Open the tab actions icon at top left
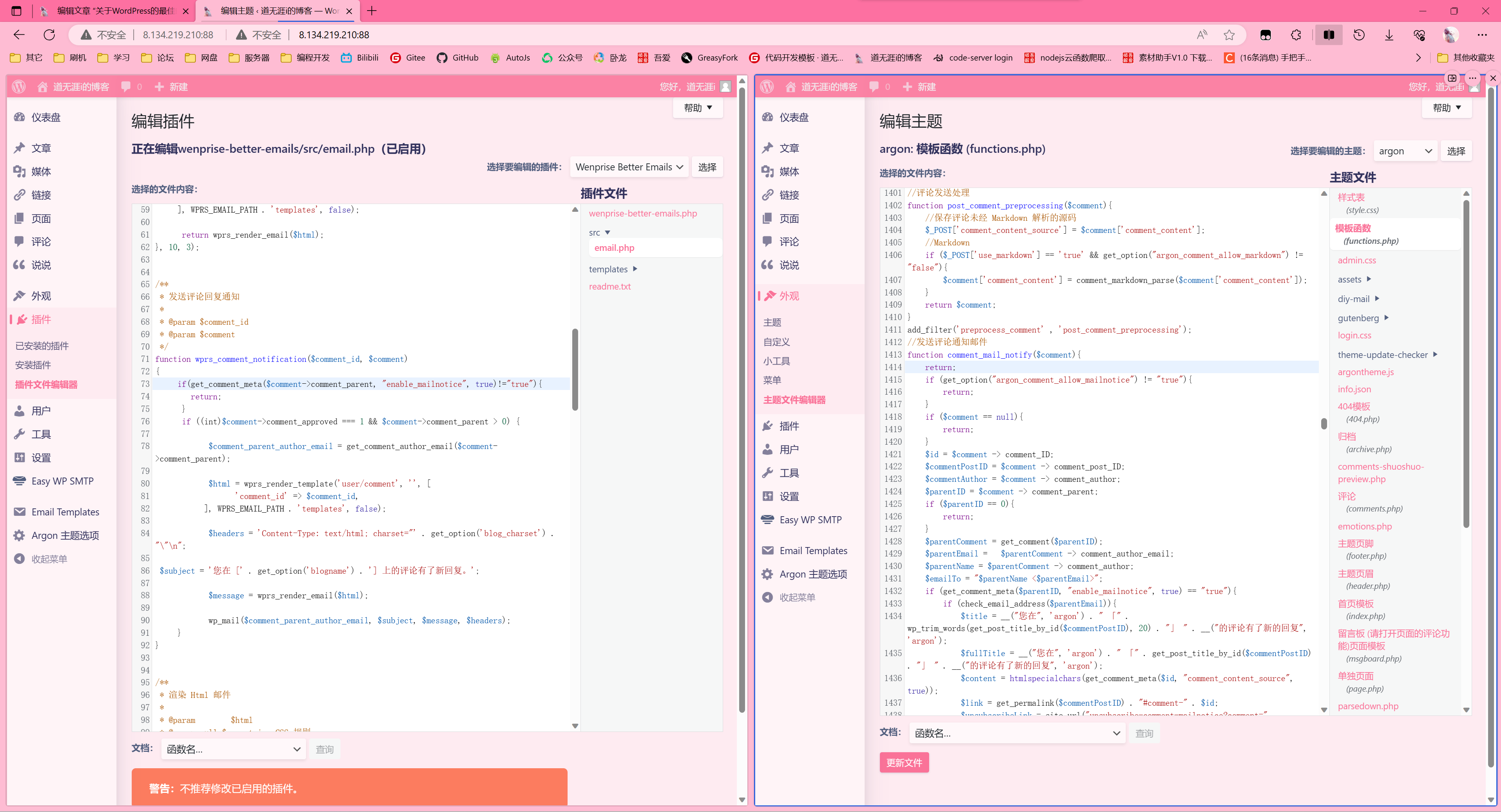This screenshot has height=812, width=1501. [16, 11]
